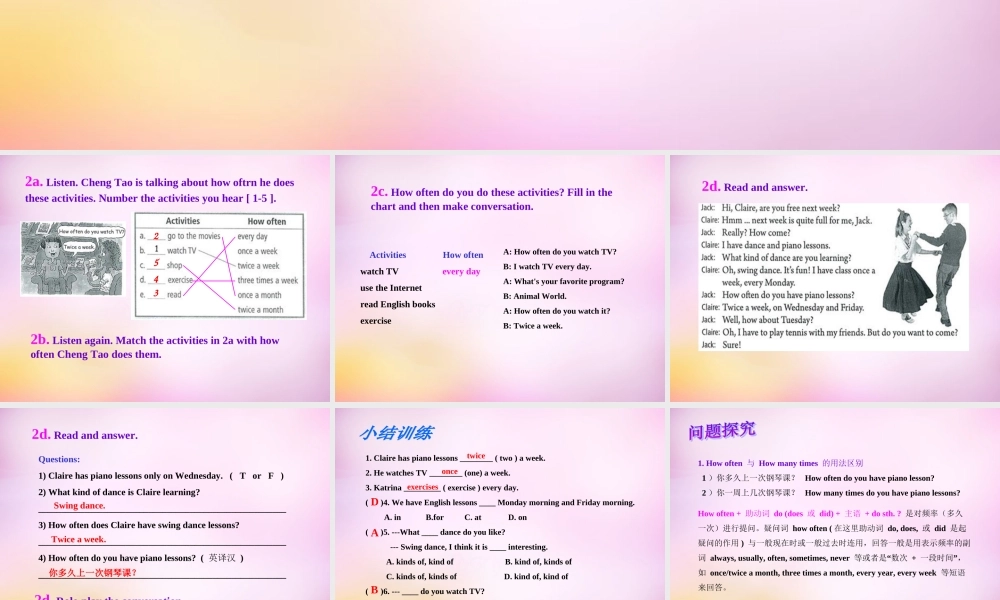Viewport: 1000px width, 600px height.
Task: Select the Activities chart in slide 2a
Action: point(219,263)
